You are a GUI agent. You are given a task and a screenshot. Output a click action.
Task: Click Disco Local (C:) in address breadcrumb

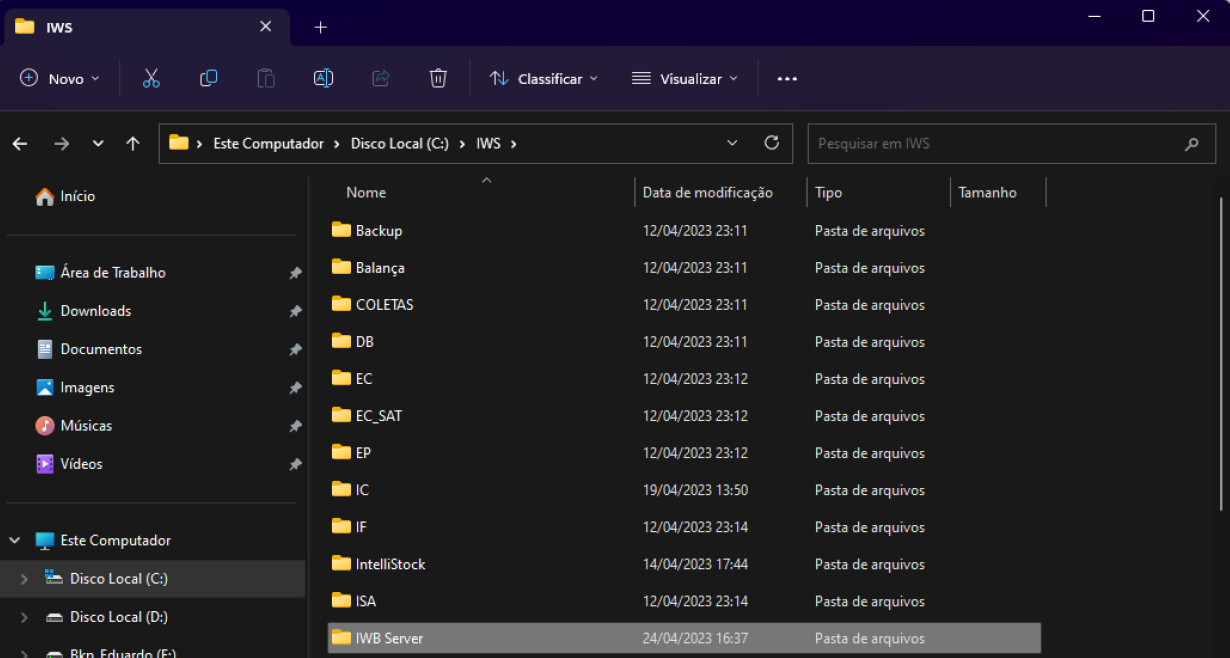coord(399,143)
